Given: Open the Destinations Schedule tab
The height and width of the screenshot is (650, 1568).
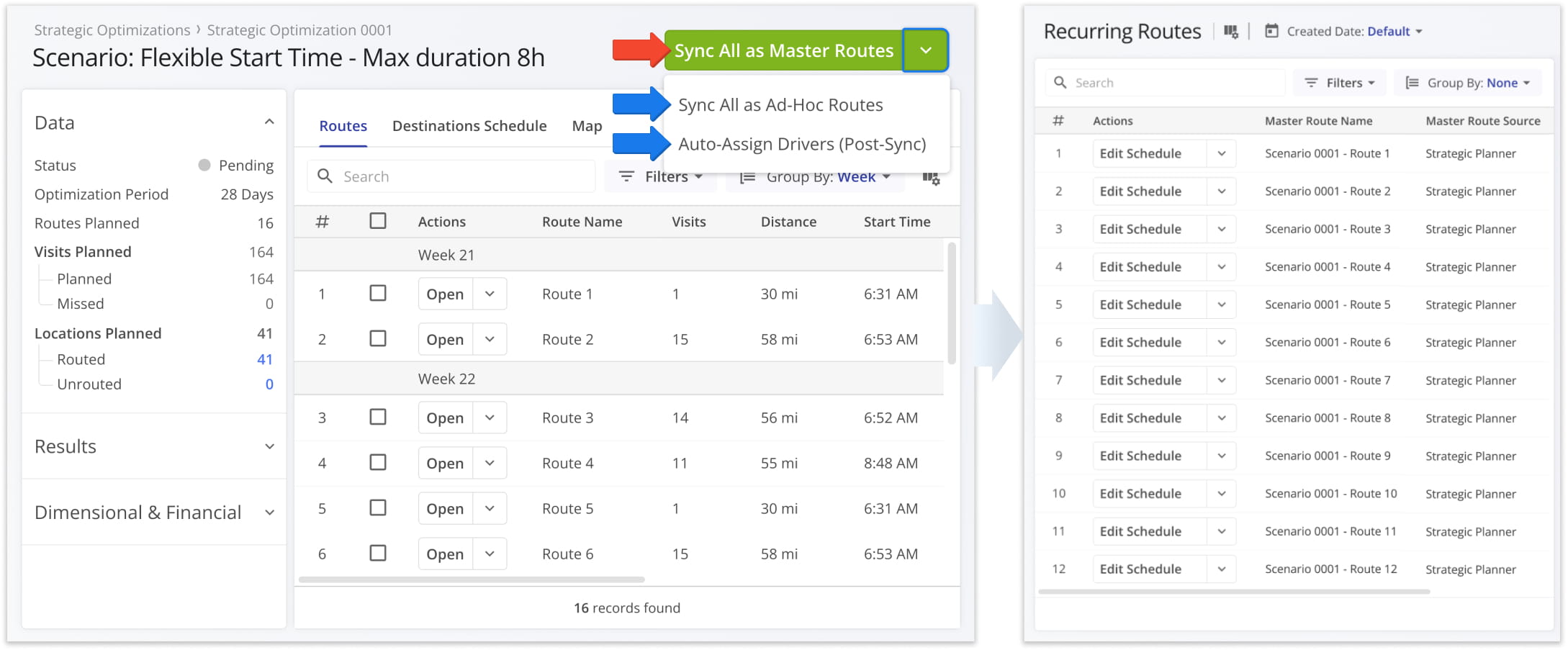Looking at the screenshot, I should point(469,126).
